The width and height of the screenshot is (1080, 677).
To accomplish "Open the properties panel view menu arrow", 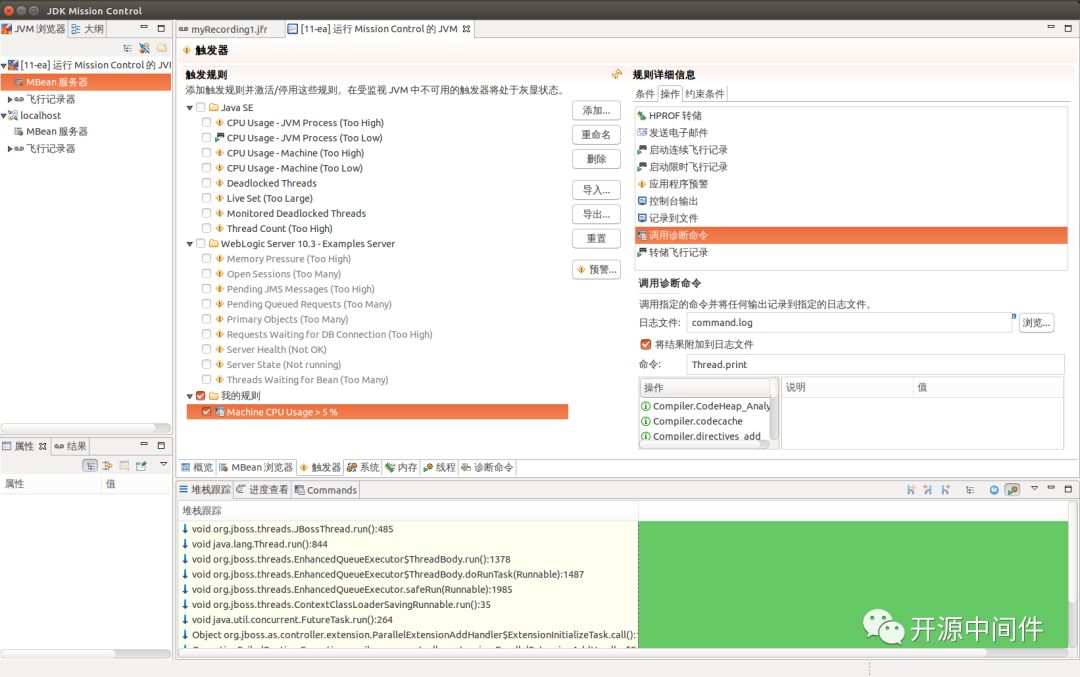I will click(163, 464).
